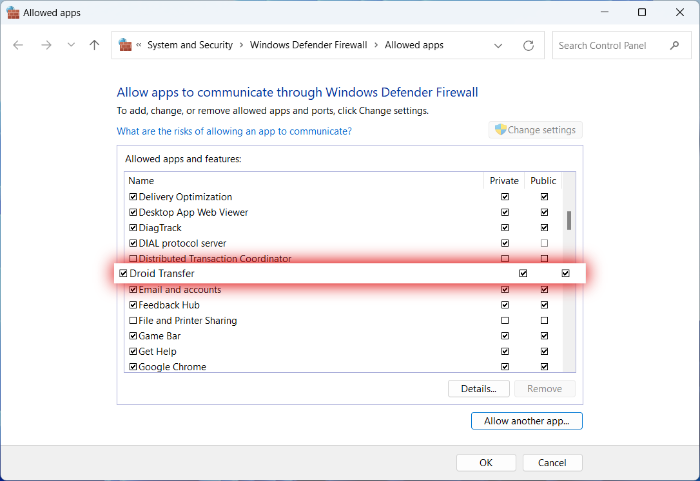
Task: Toggle Public checkbox for DIAL protocol server
Action: click(544, 243)
